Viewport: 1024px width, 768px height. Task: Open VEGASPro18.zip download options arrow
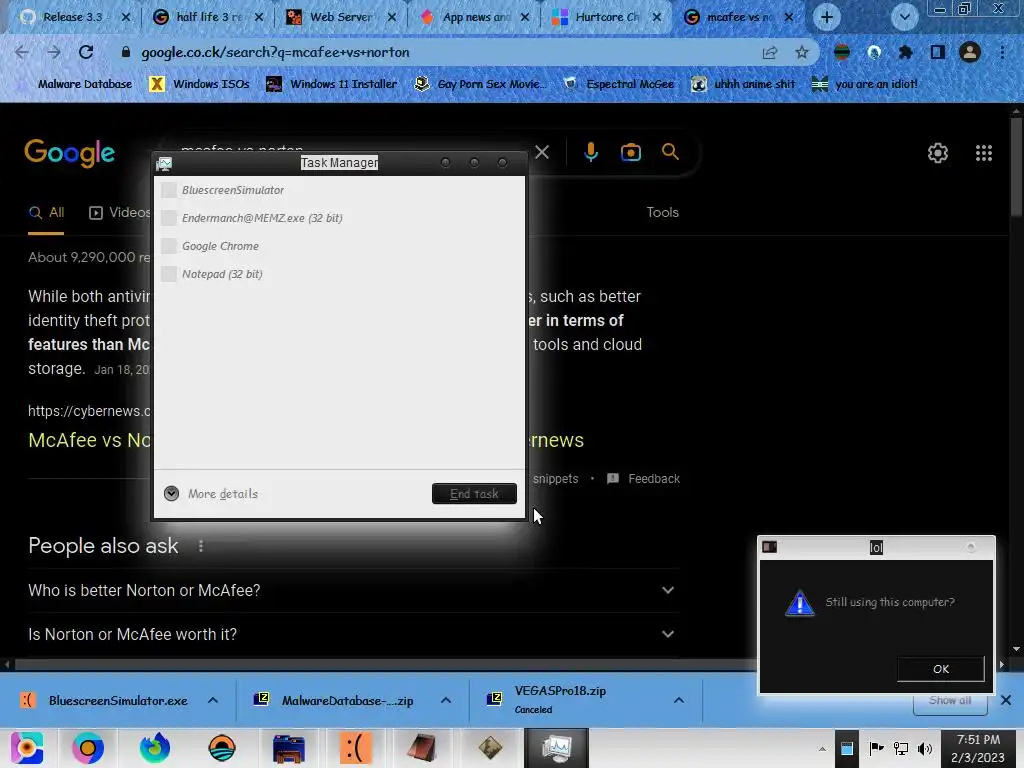(x=679, y=700)
